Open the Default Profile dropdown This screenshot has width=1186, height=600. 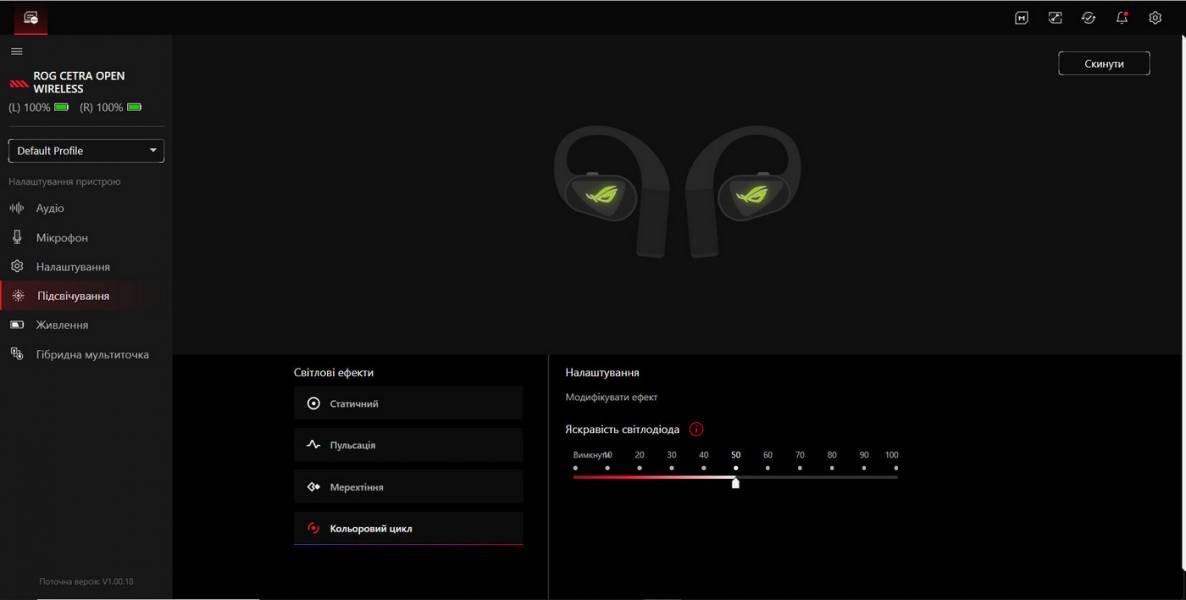85,150
